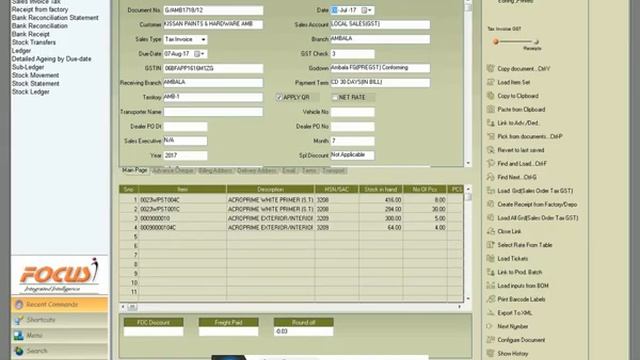Switch to the Delivery Address tab
Image resolution: width=640 pixels, height=360 pixels.
pyautogui.click(x=257, y=171)
